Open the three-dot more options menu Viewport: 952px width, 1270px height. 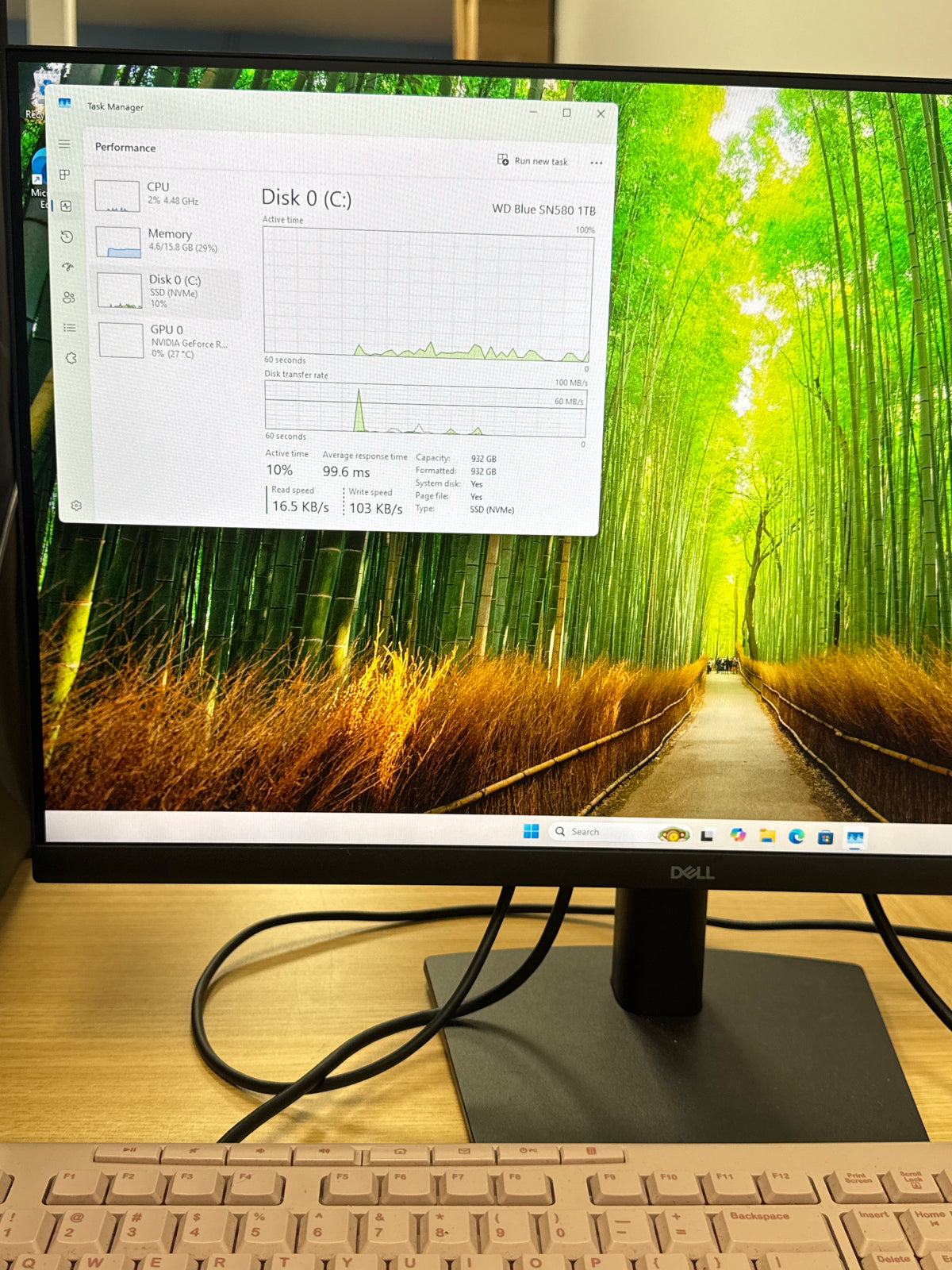tap(597, 163)
